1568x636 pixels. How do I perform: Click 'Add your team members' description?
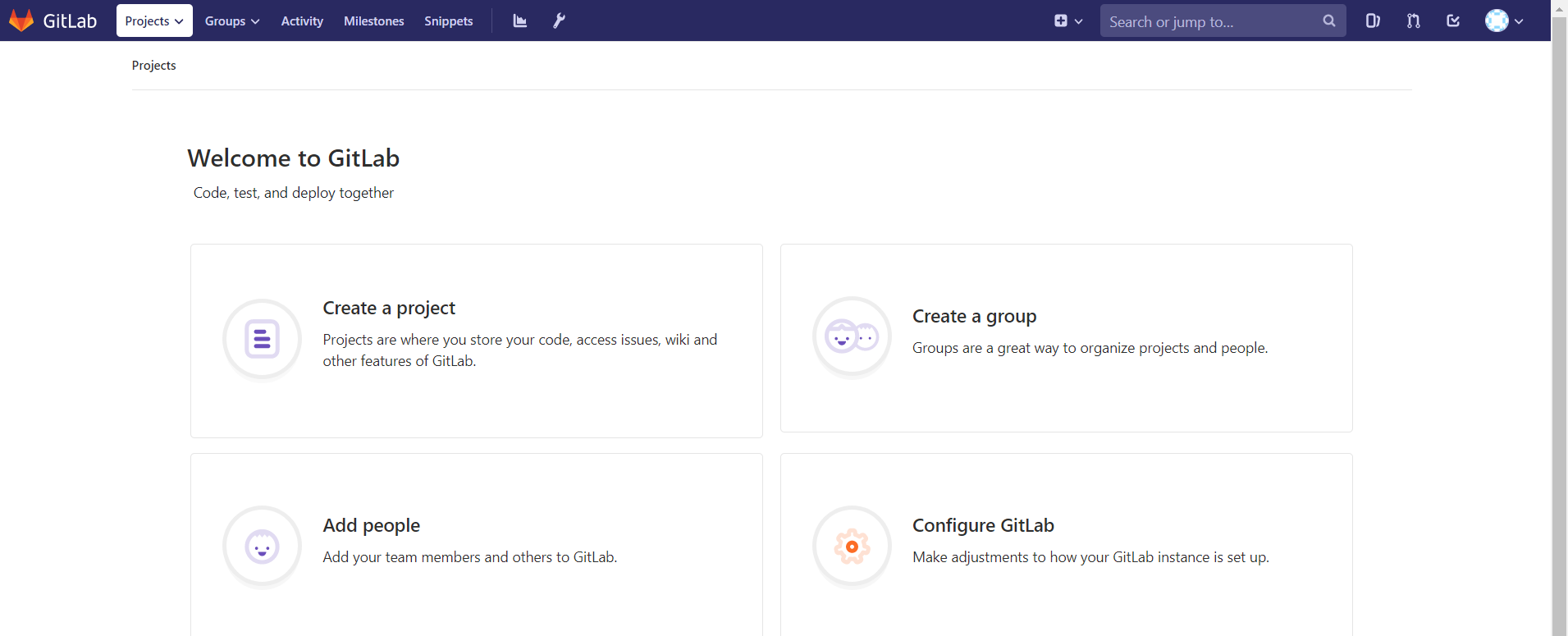tap(470, 557)
